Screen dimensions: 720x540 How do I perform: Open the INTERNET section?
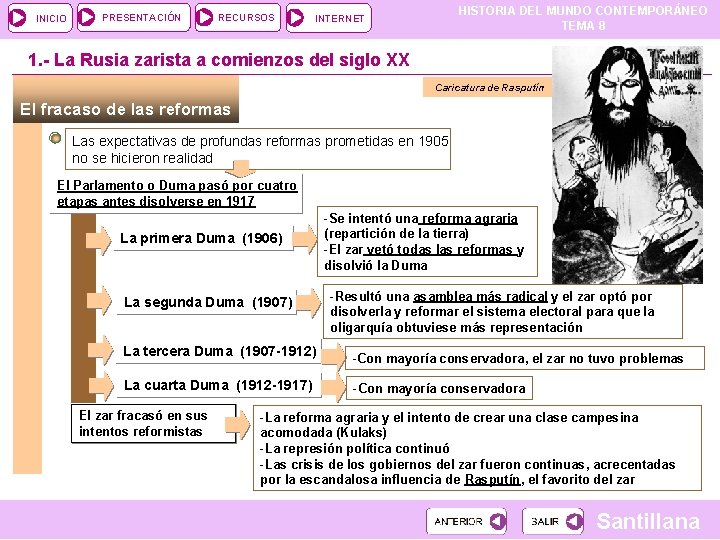click(x=328, y=18)
